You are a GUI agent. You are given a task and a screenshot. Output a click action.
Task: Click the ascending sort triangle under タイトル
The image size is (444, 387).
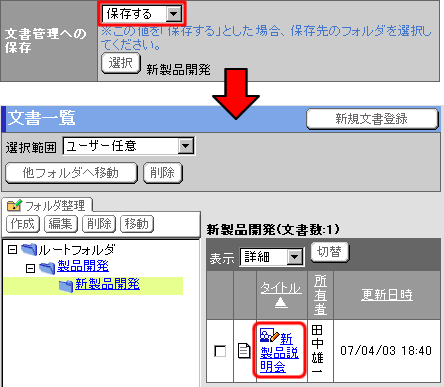[x=281, y=303]
